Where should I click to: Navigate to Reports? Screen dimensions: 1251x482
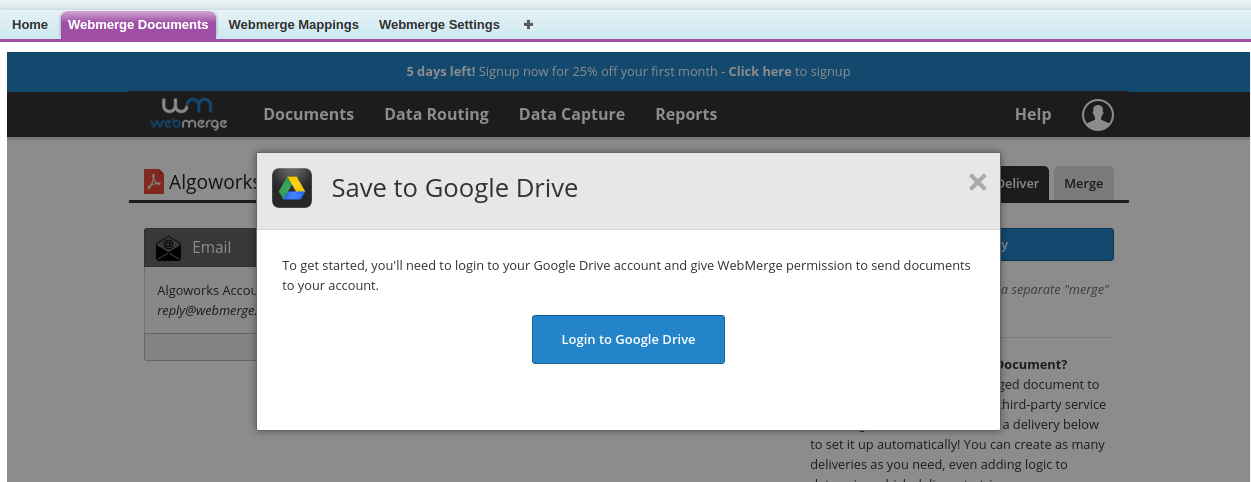[x=686, y=114]
